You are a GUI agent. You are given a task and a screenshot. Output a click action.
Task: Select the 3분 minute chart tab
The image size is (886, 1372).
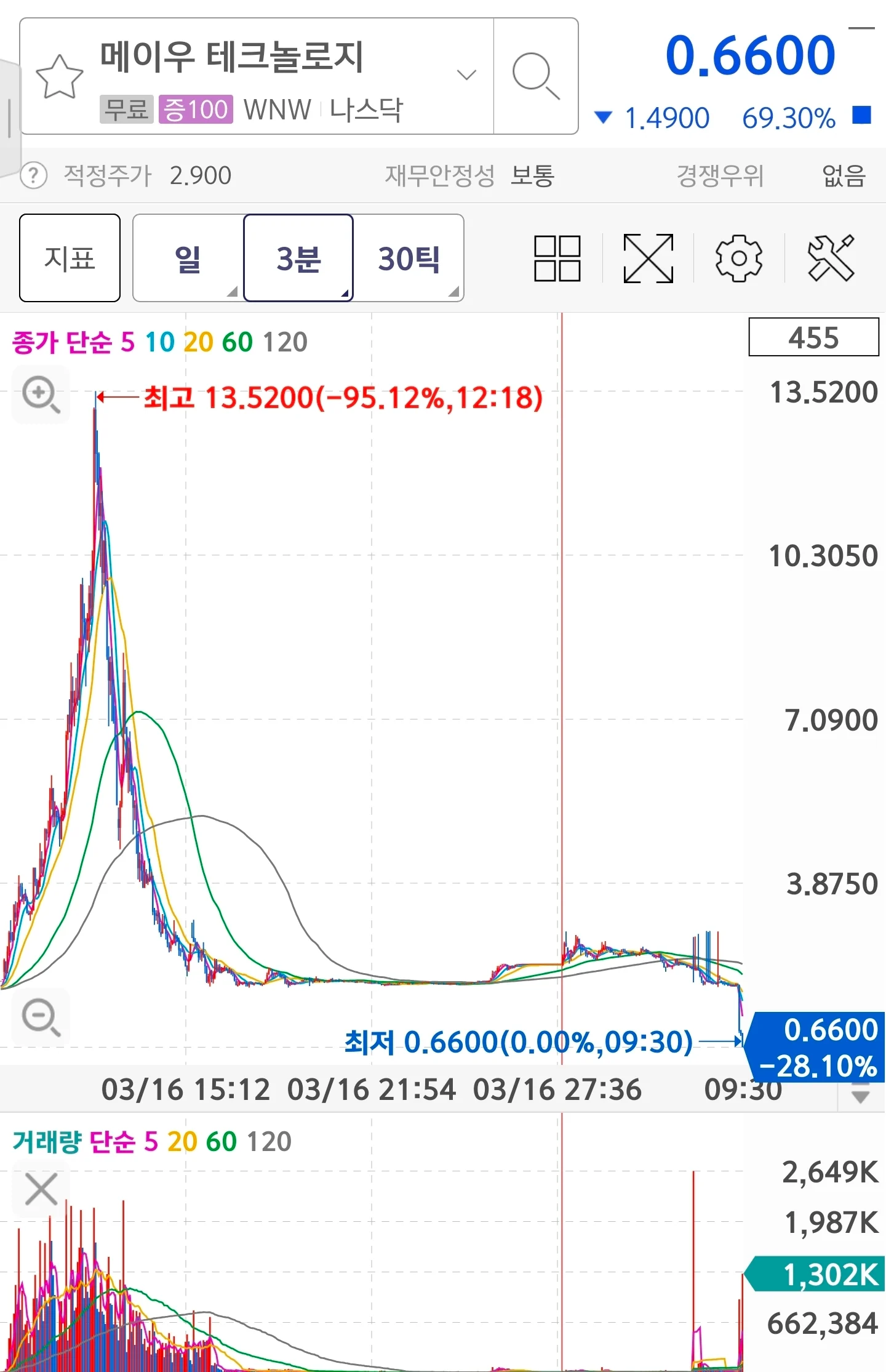298,258
